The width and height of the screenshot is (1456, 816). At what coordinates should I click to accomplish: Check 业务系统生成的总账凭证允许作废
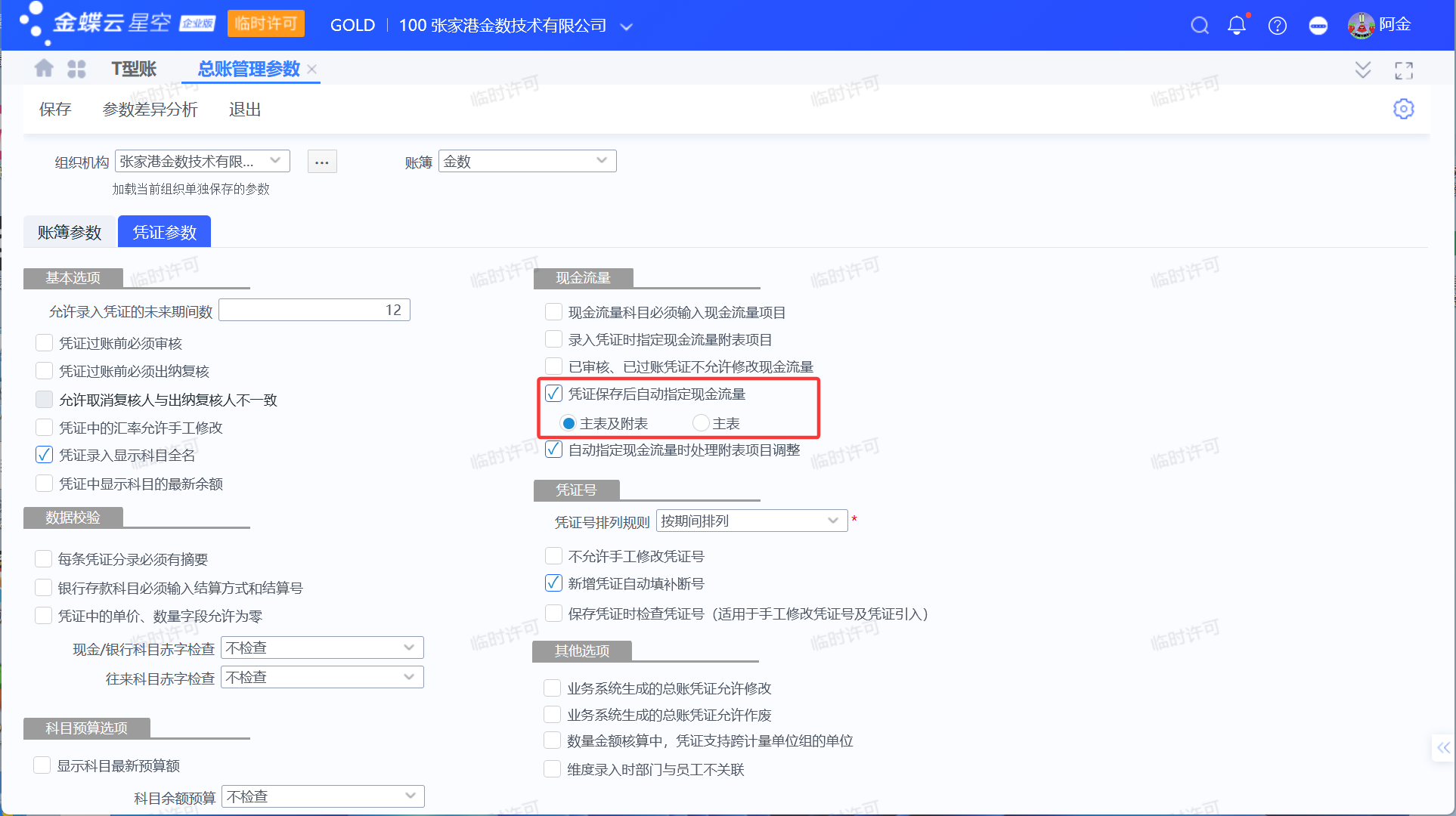point(553,715)
